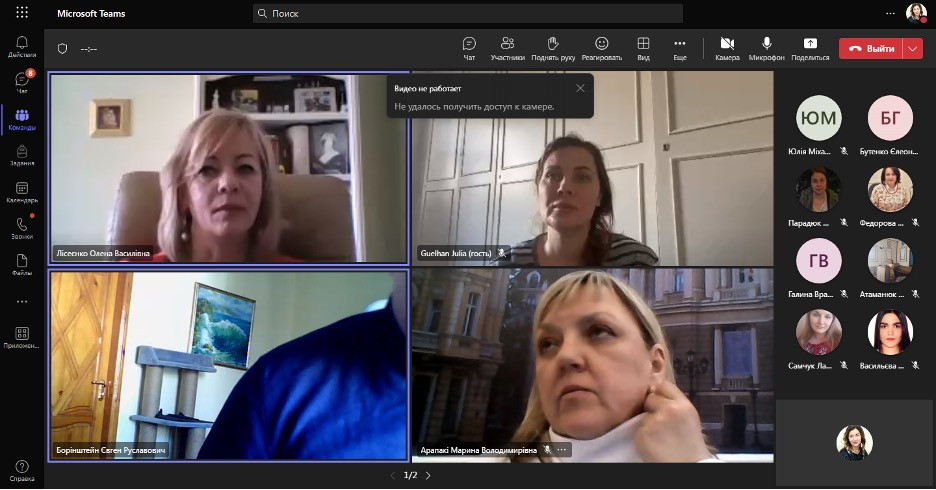Screen dimensions: 936x490
Task: Open Справка (Help) in the sidebar
Action: click(22, 470)
